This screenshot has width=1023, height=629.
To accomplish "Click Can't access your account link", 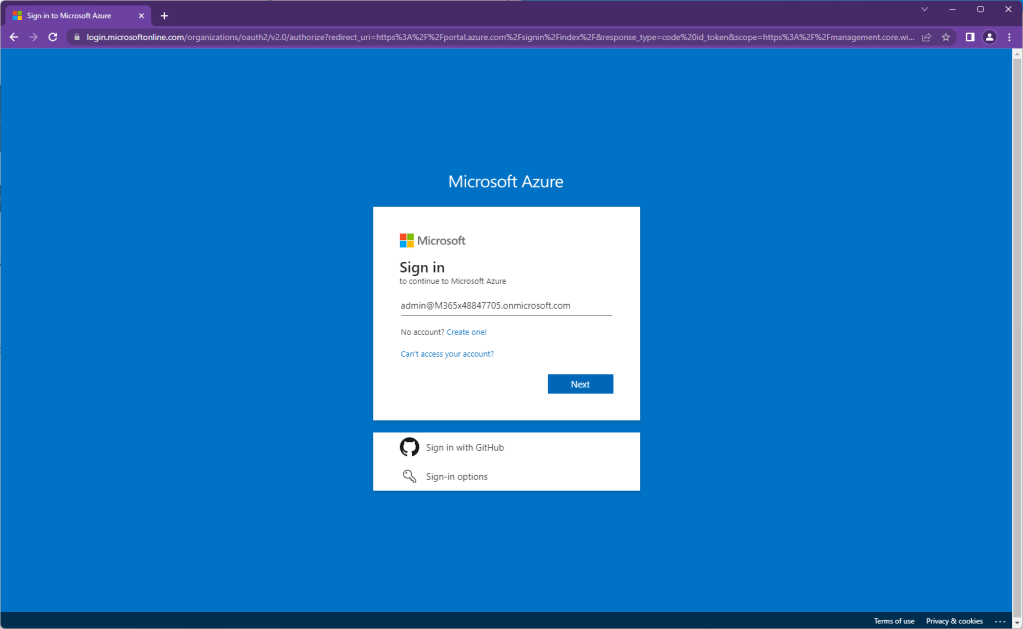I will 447,354.
